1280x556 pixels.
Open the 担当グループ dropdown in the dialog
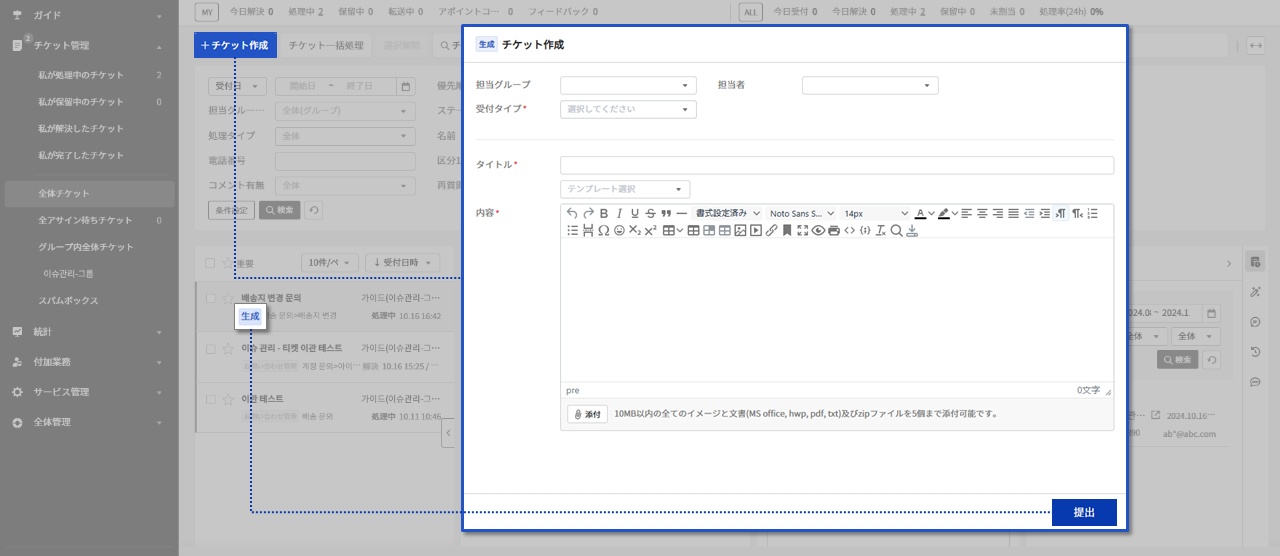[628, 86]
